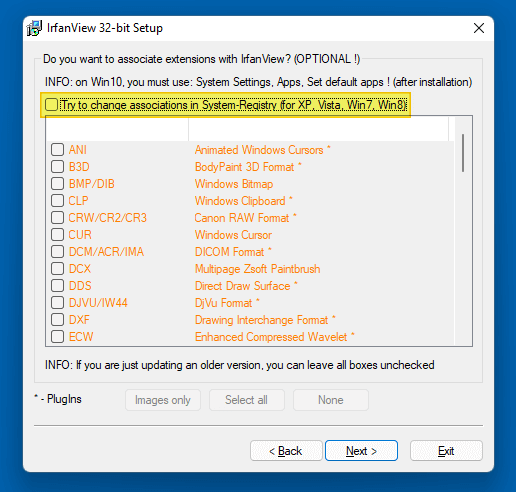Viewport: 516px width, 492px height.
Task: Enable 'Try to change associations in System-Registry' checkbox
Action: click(52, 105)
